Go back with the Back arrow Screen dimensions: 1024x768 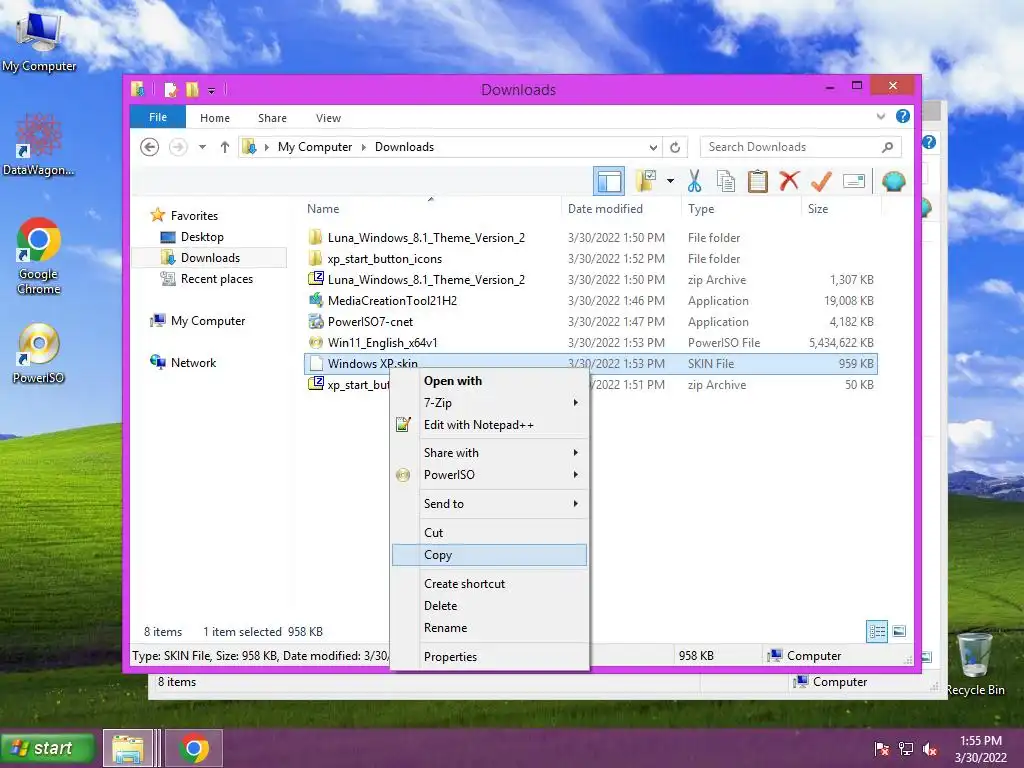(150, 147)
